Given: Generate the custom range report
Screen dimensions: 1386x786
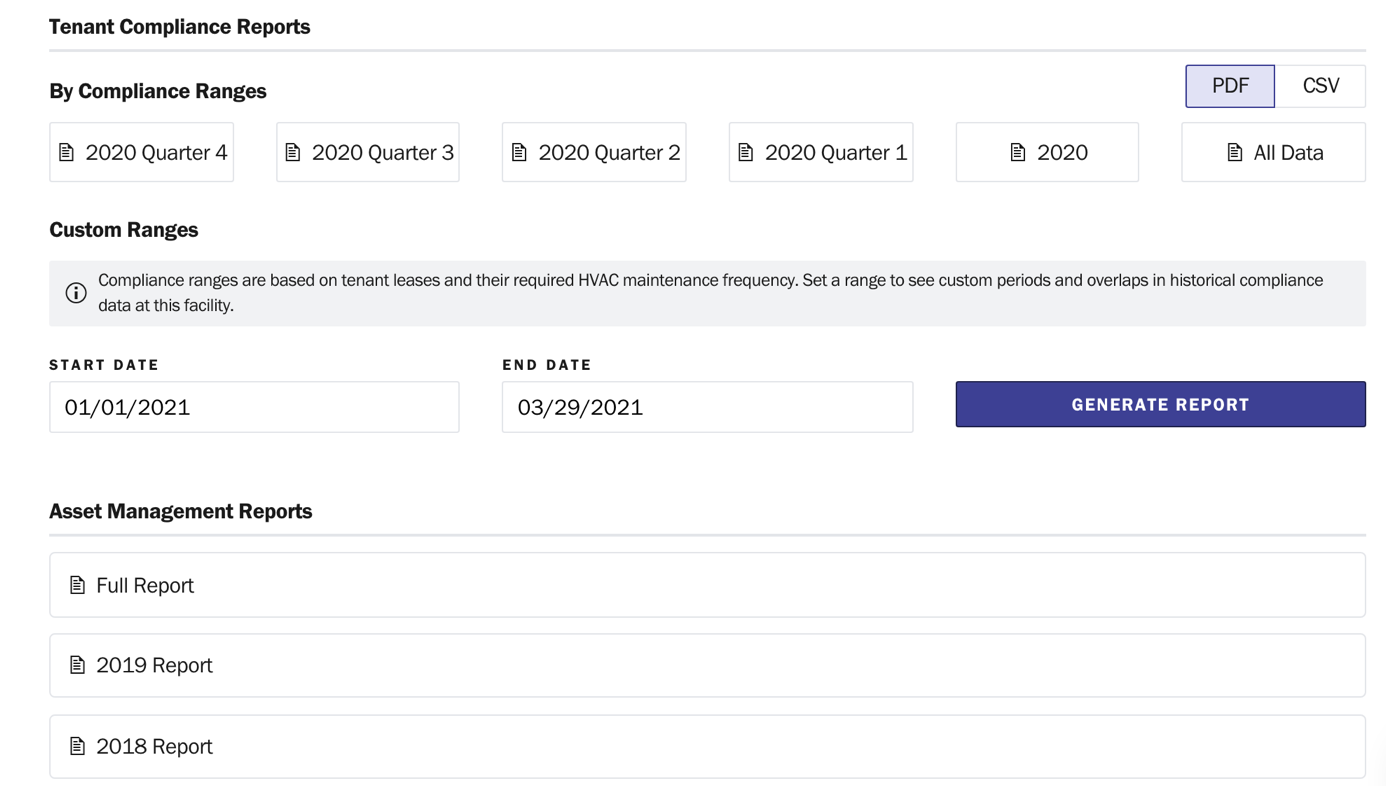Looking at the screenshot, I should point(1160,404).
